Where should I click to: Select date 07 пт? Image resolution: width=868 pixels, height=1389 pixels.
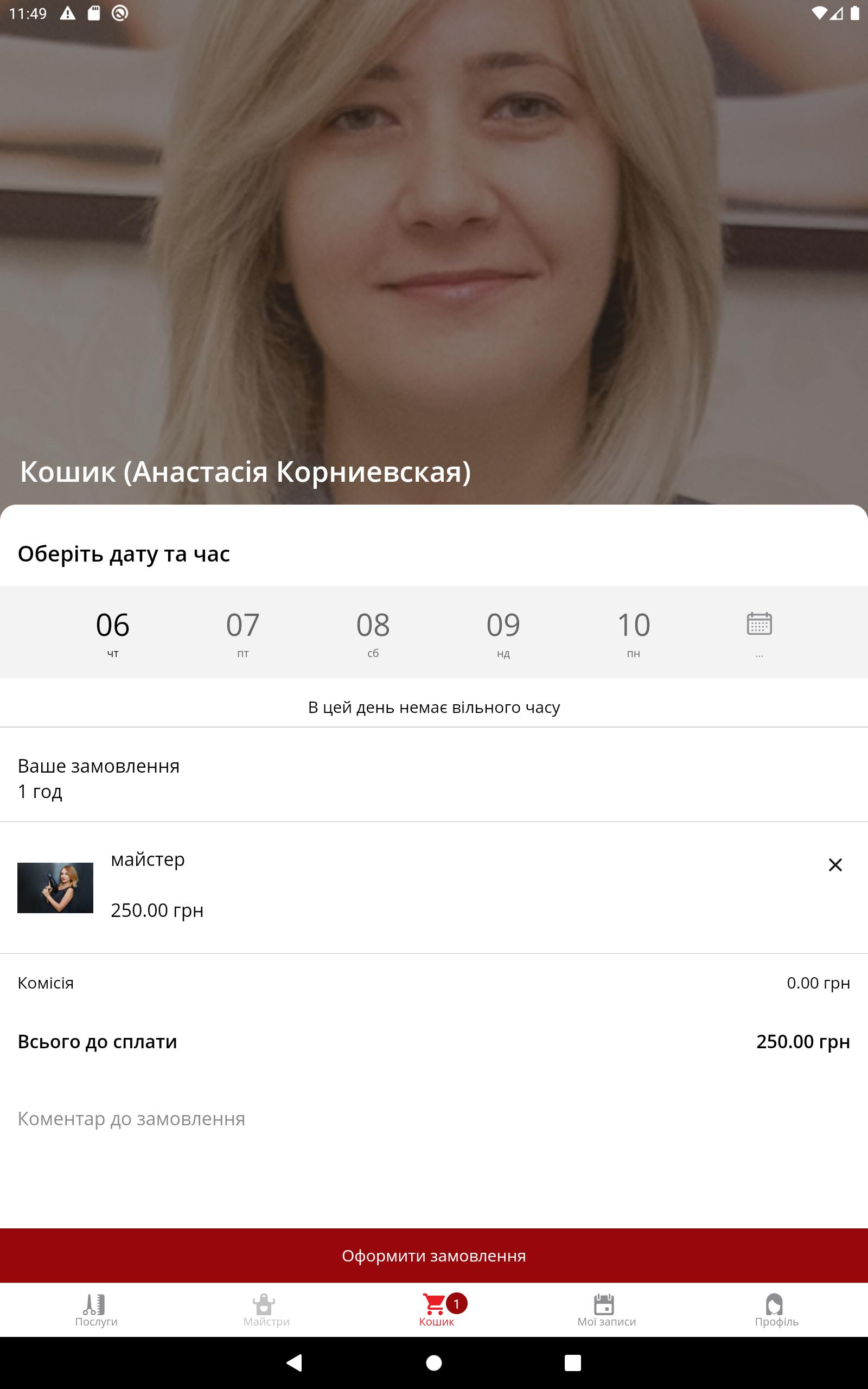pyautogui.click(x=243, y=633)
